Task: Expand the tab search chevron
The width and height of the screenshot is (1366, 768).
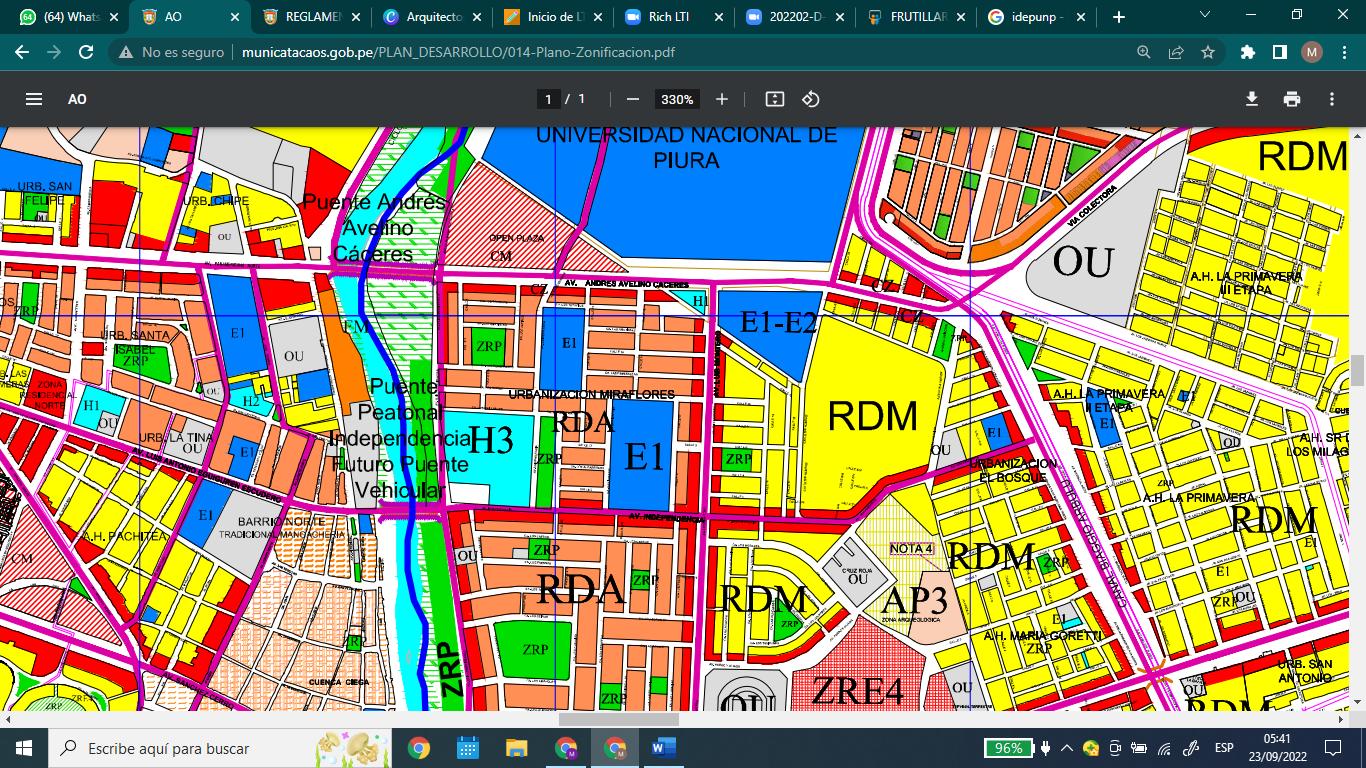Action: point(1204,16)
